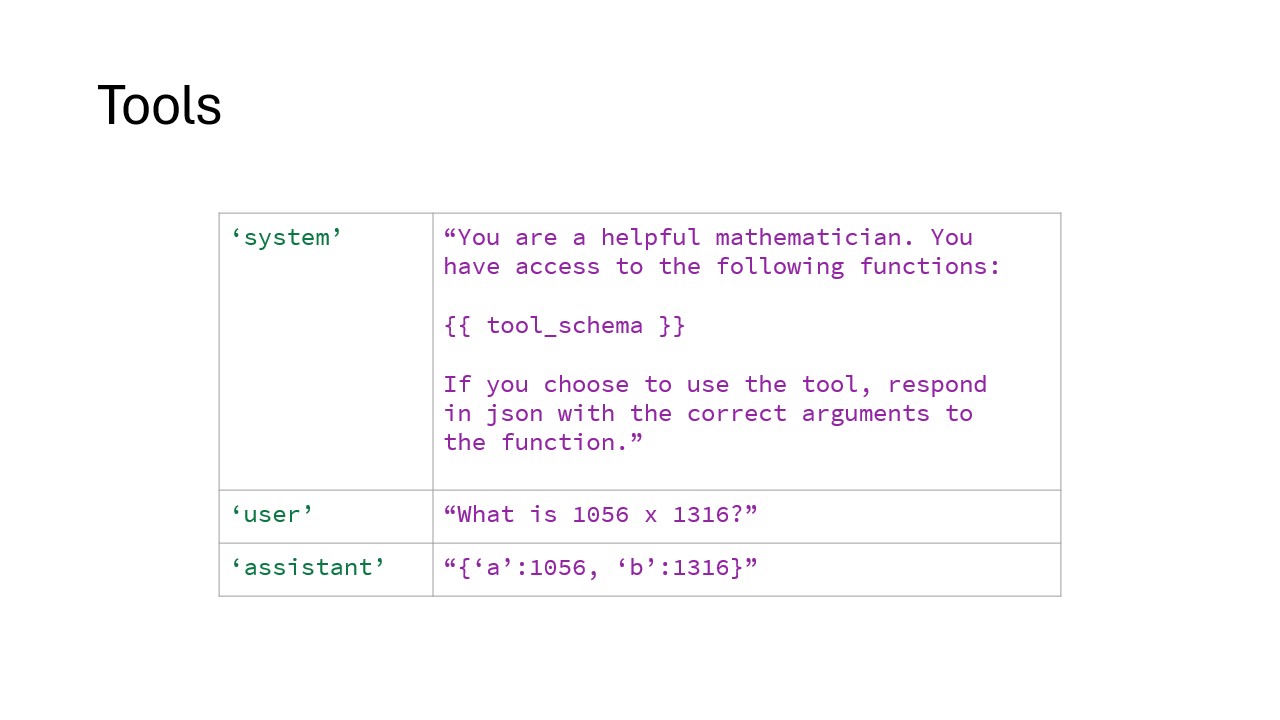Click the "Tools" slide title
Viewport: 1280px width, 720px height.
[x=159, y=106]
